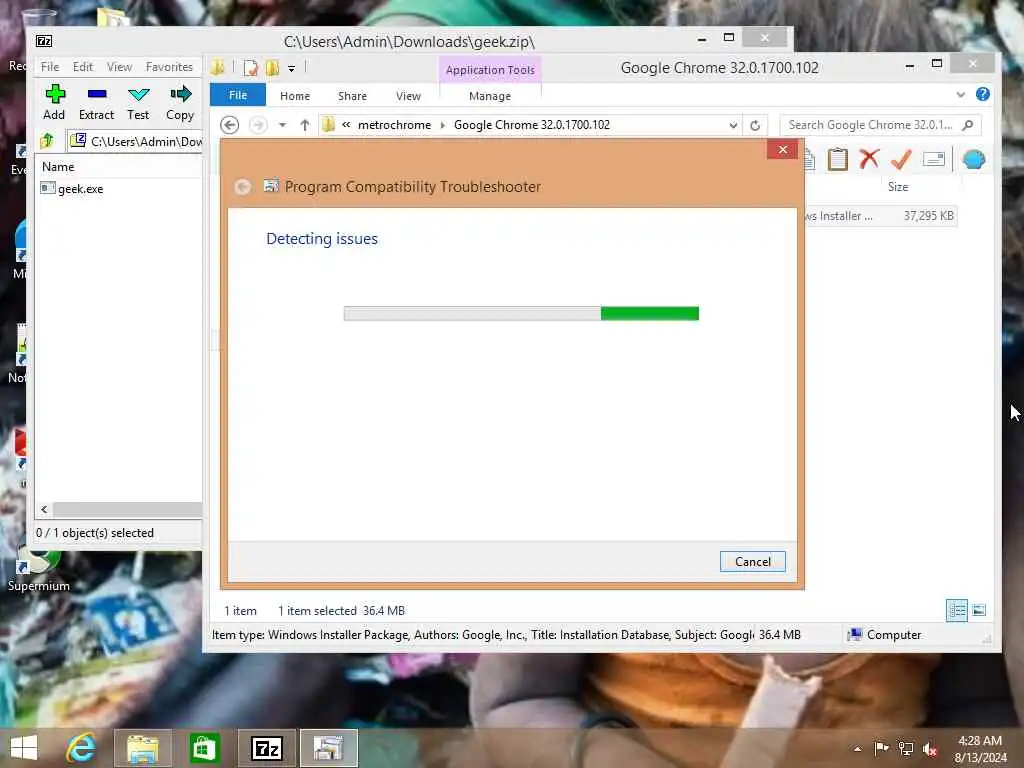1024x768 pixels.
Task: Click the Explorer Help question mark icon
Action: click(x=983, y=95)
